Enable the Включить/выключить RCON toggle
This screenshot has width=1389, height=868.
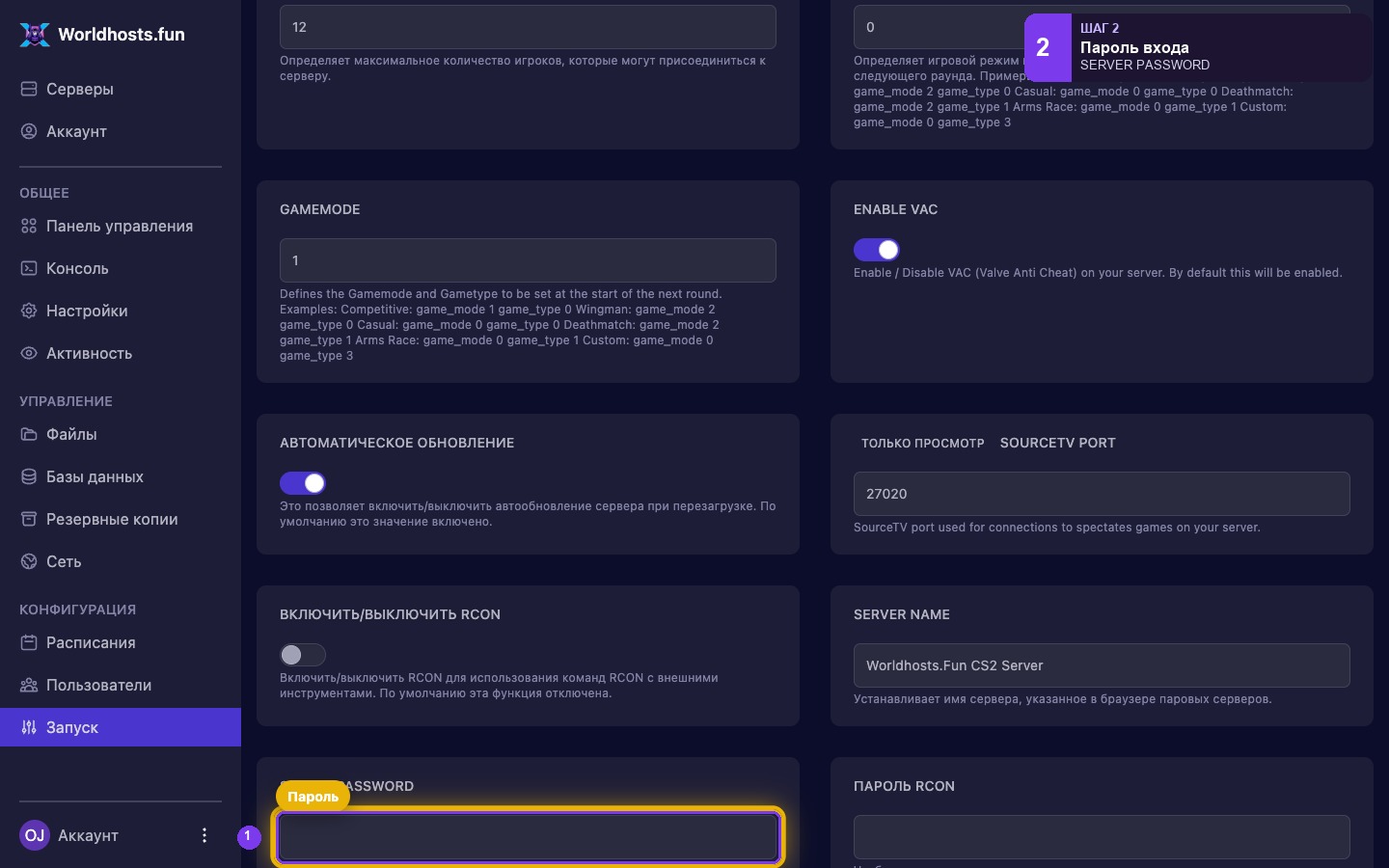pos(303,655)
